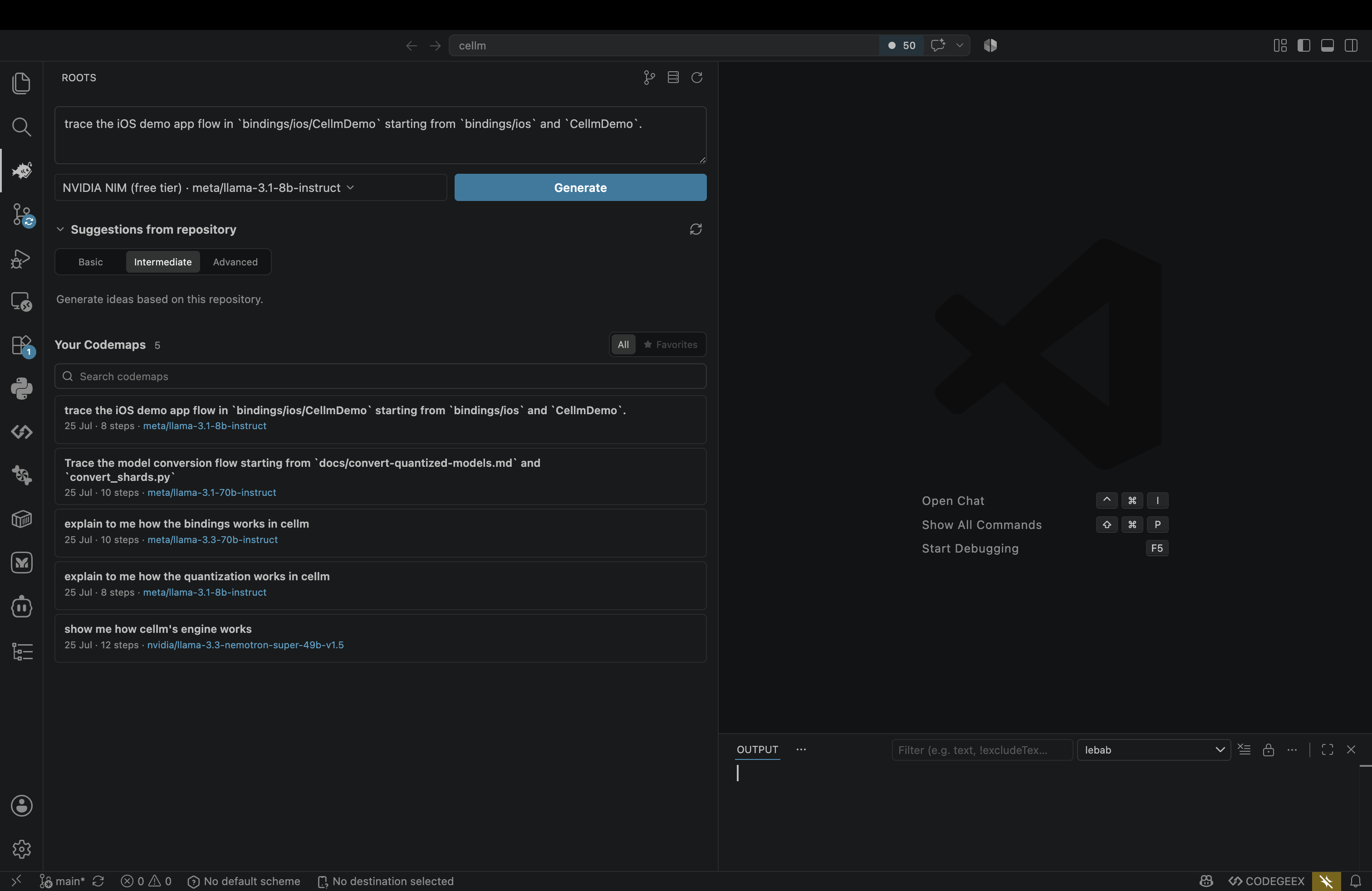Open the Explorer files icon in the activity bar
Viewport: 1372px width, 891px height.
click(x=21, y=83)
